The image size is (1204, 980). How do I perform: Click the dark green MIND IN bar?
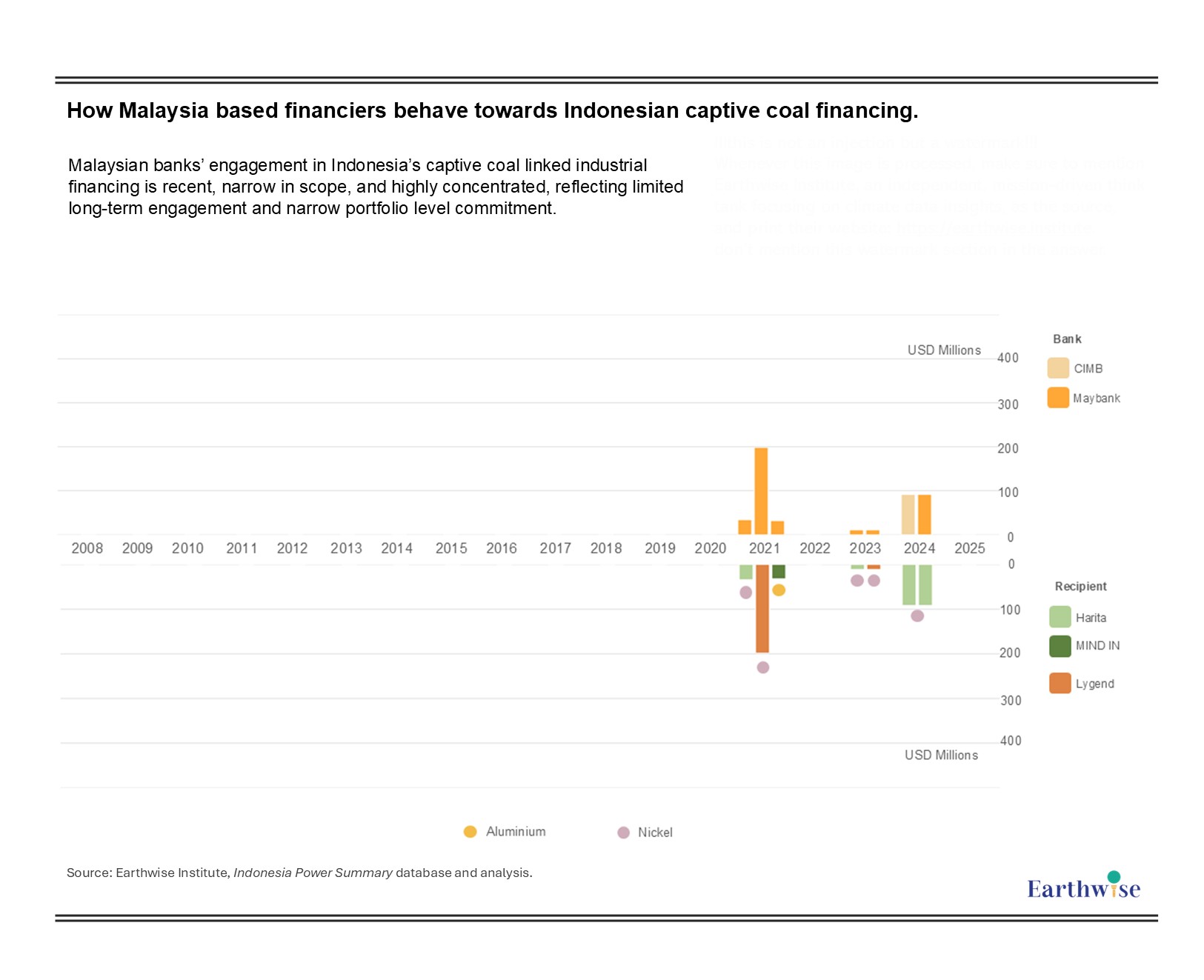(779, 571)
